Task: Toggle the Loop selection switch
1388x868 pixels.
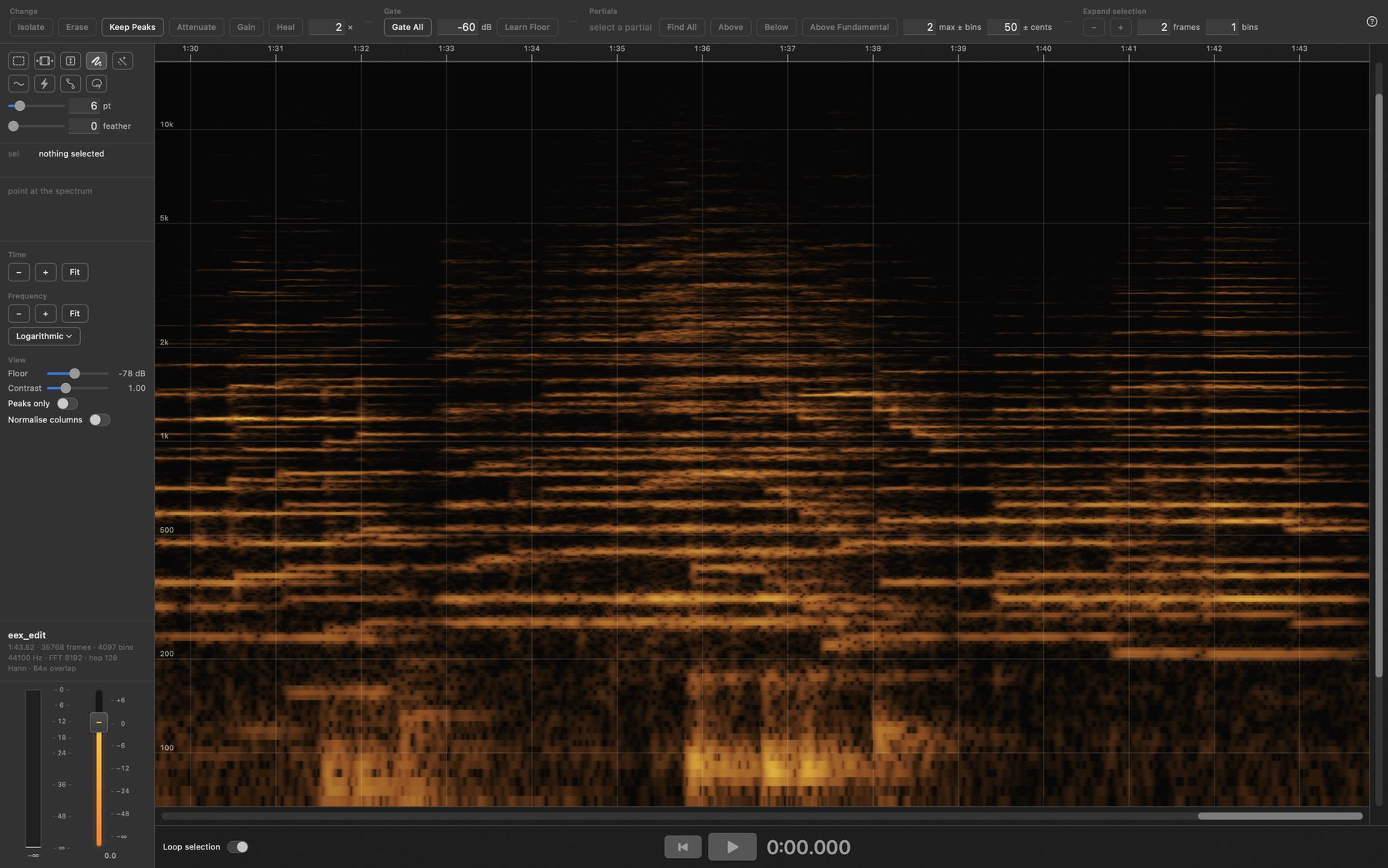Action: 238,846
